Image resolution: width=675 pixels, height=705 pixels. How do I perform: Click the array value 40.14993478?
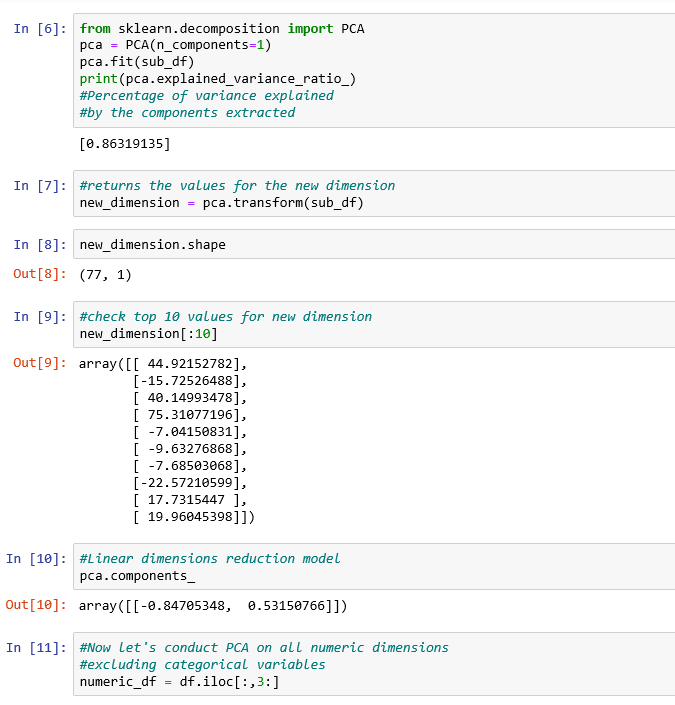tap(190, 398)
